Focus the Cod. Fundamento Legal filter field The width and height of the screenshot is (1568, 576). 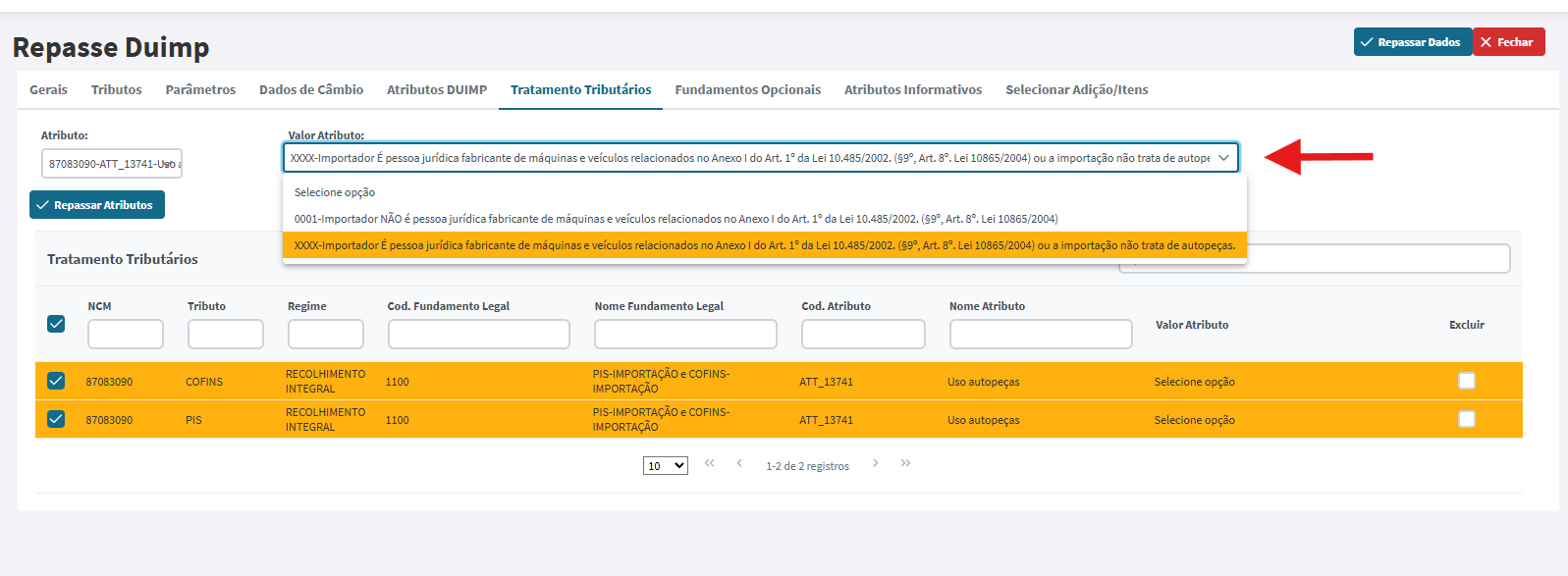click(478, 334)
